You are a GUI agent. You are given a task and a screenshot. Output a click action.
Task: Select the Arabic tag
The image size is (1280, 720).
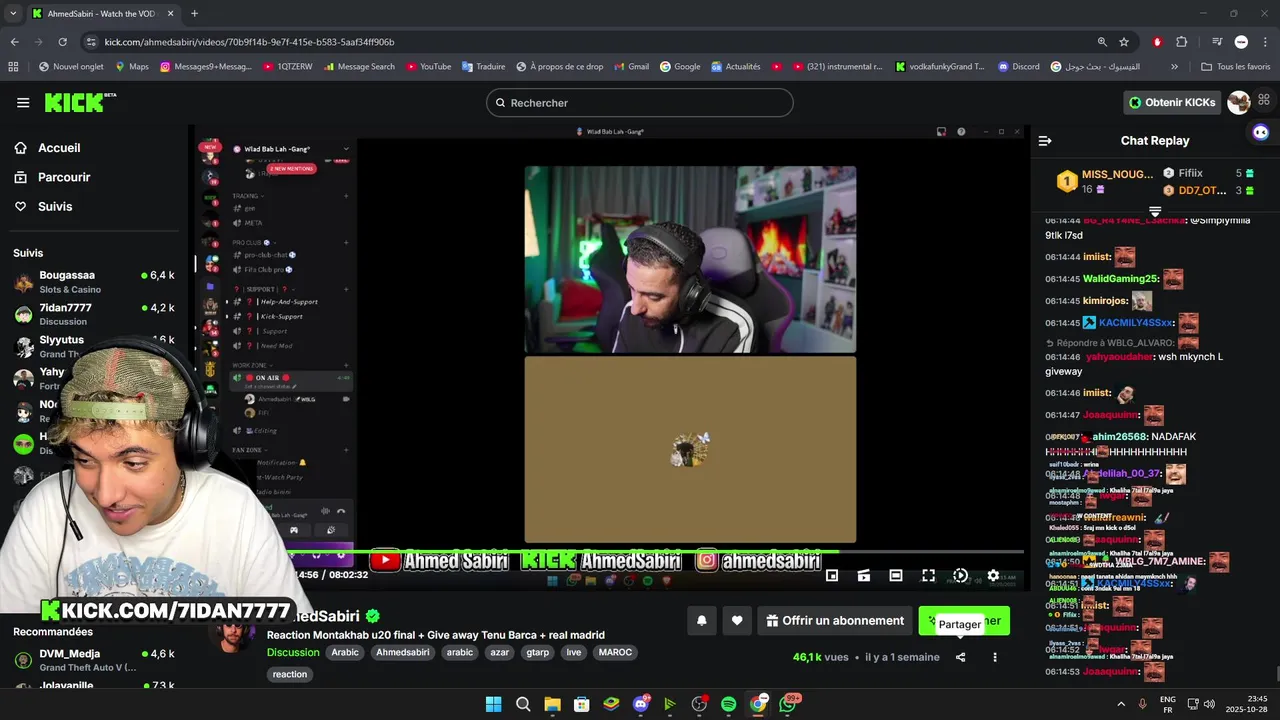click(345, 652)
